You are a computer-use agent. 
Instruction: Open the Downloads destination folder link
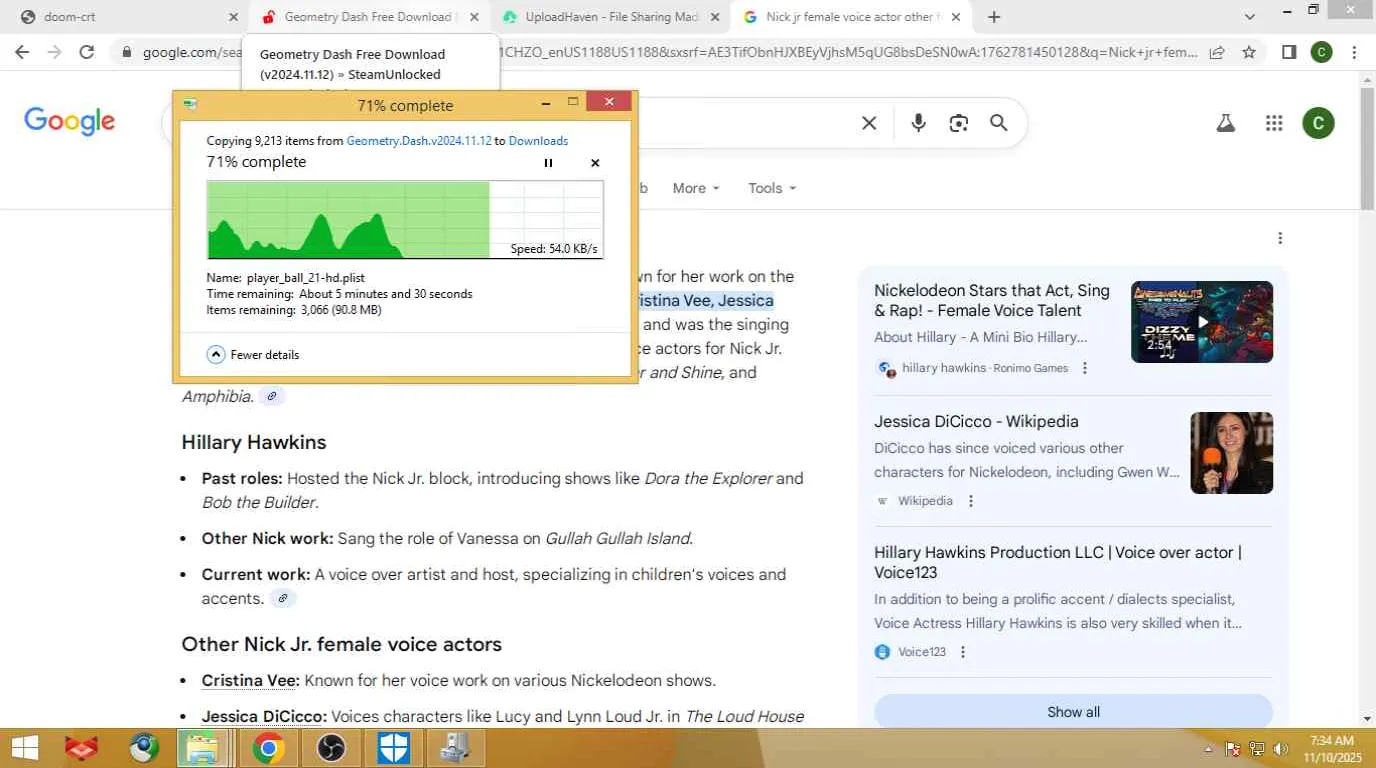click(x=538, y=141)
